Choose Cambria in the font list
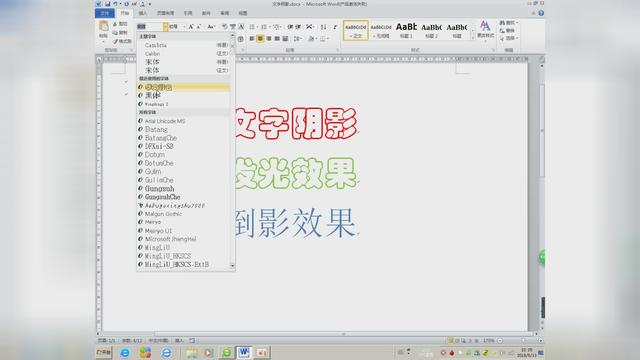 tap(183, 45)
